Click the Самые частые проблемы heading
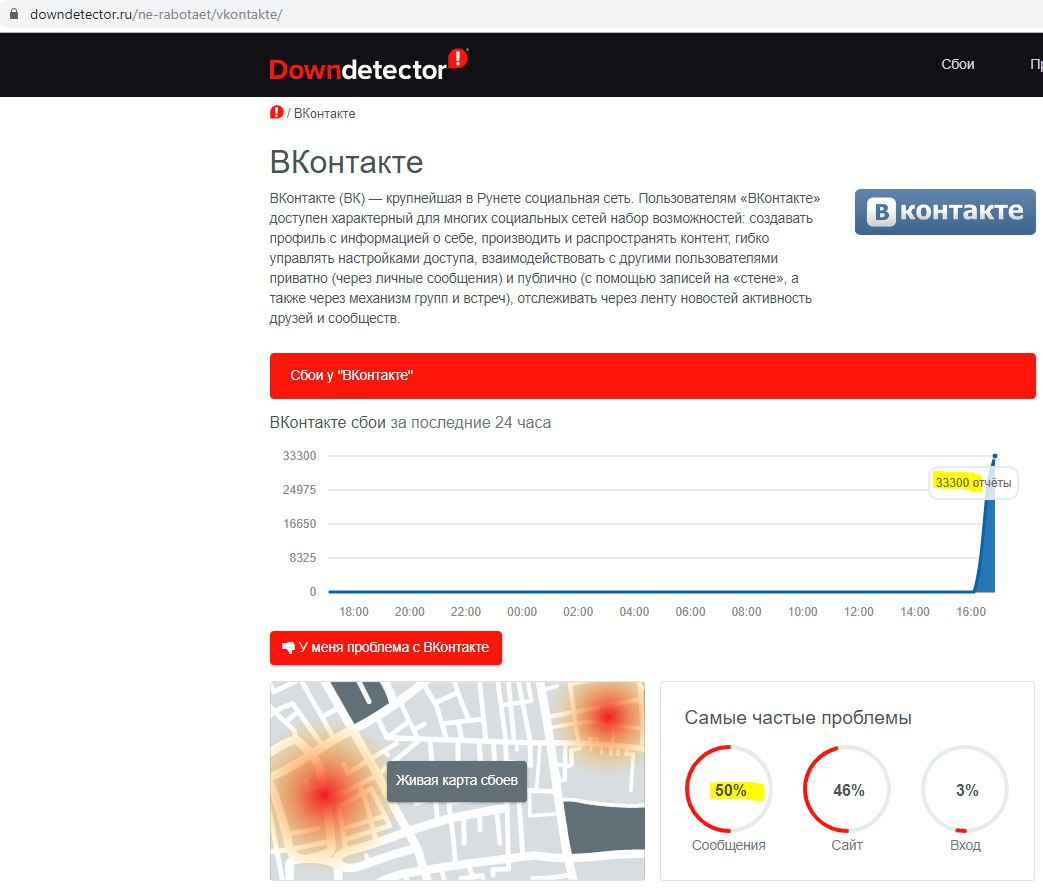Viewport: 1043px width, 892px height. pos(798,718)
